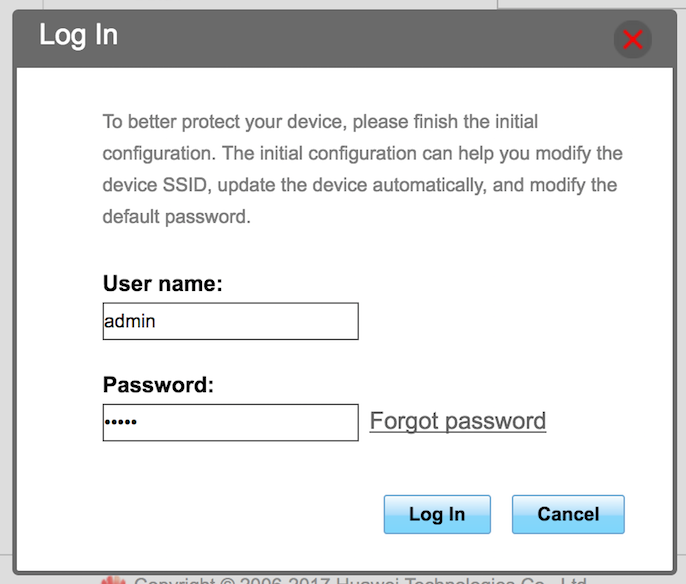This screenshot has width=686, height=584.
Task: Place cursor after "admin" in username box
Action: (157, 321)
